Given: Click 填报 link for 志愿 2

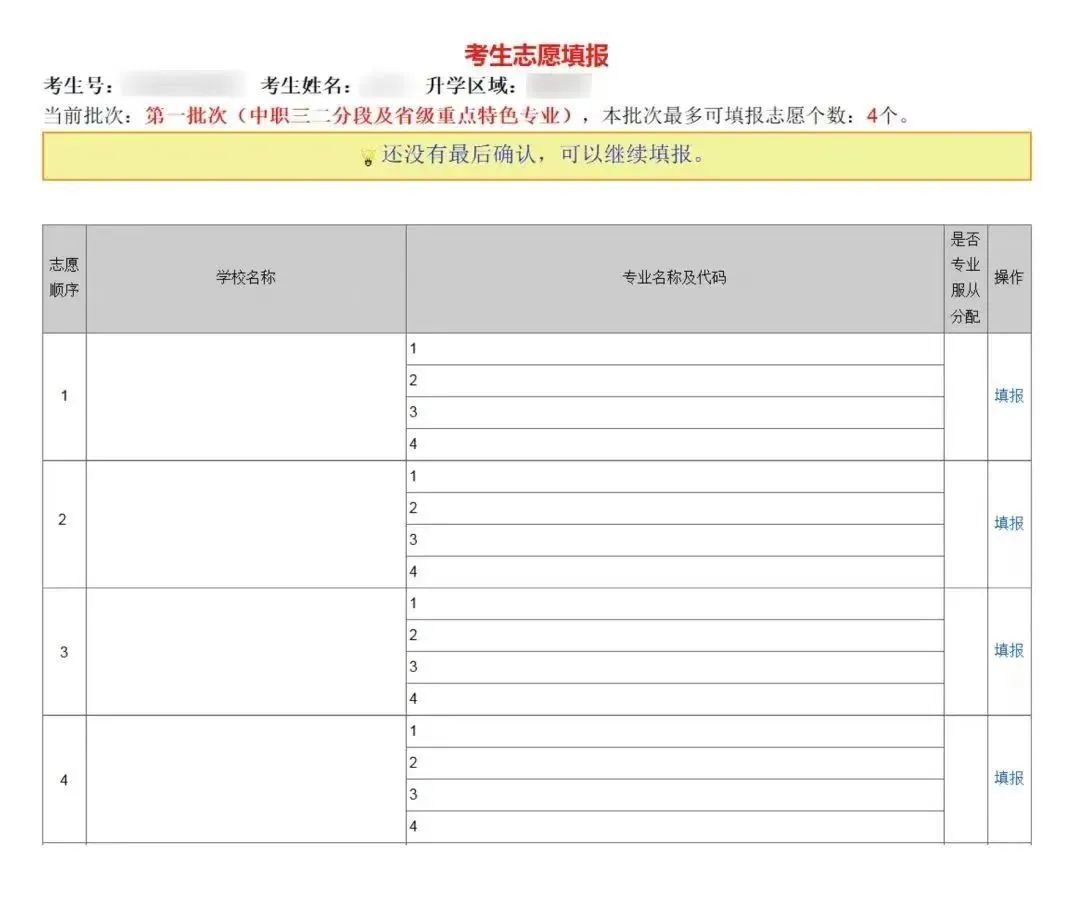Looking at the screenshot, I should (x=1008, y=523).
